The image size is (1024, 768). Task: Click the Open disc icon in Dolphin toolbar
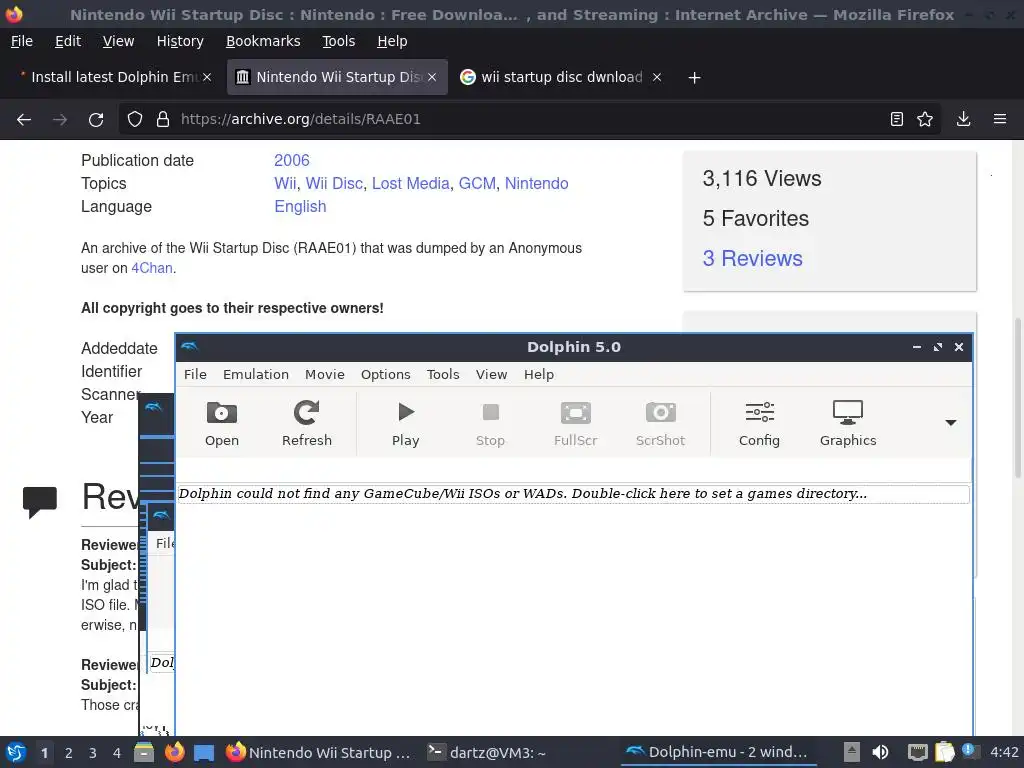pos(221,423)
